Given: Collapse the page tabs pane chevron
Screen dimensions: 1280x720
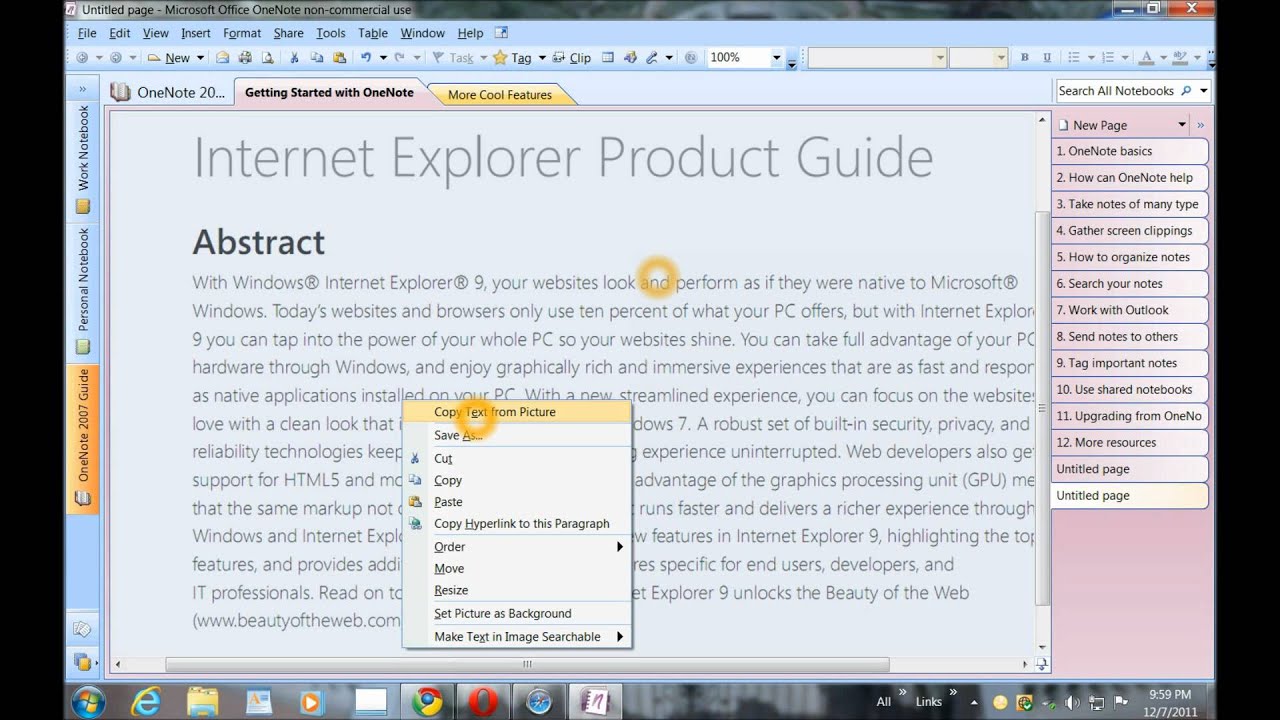Looking at the screenshot, I should [1201, 125].
